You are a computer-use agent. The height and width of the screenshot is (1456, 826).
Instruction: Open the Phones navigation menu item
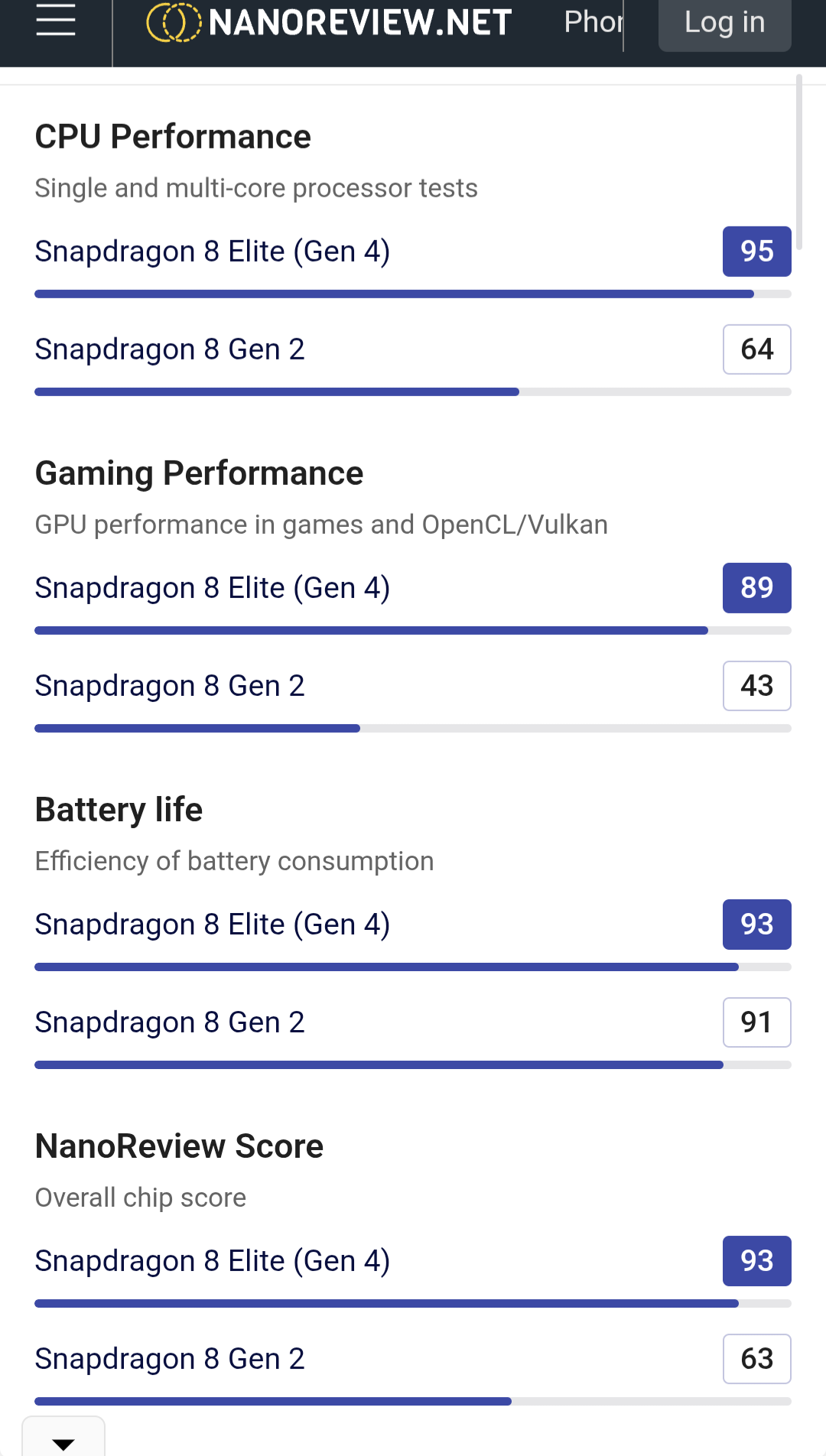click(593, 22)
